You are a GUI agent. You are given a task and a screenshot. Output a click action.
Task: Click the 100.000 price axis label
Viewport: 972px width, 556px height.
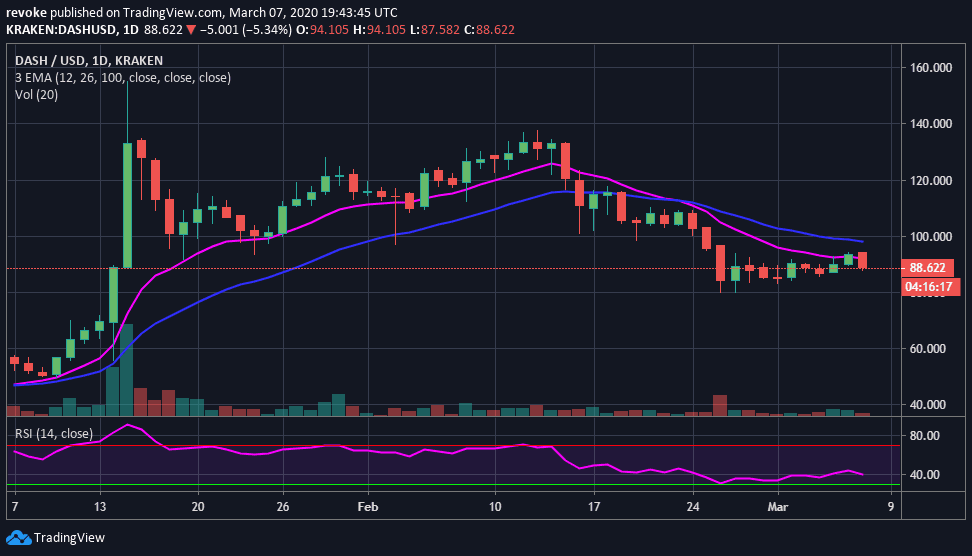[x=929, y=237]
